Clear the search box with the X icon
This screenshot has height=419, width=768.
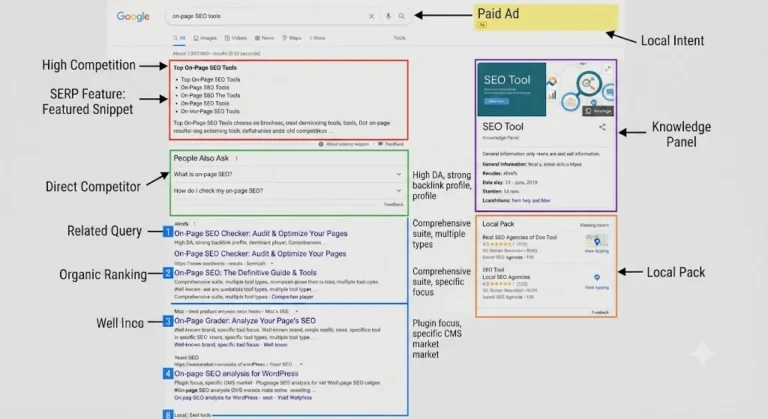click(371, 16)
